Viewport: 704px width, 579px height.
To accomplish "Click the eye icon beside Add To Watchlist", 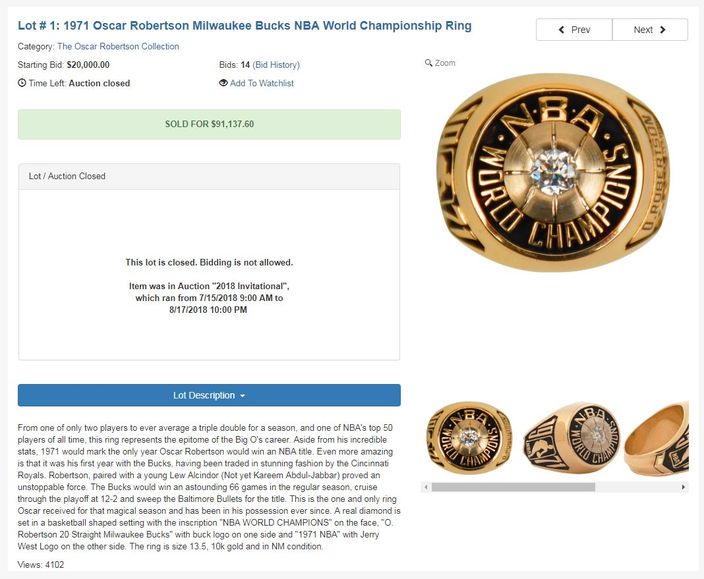I will [x=223, y=83].
